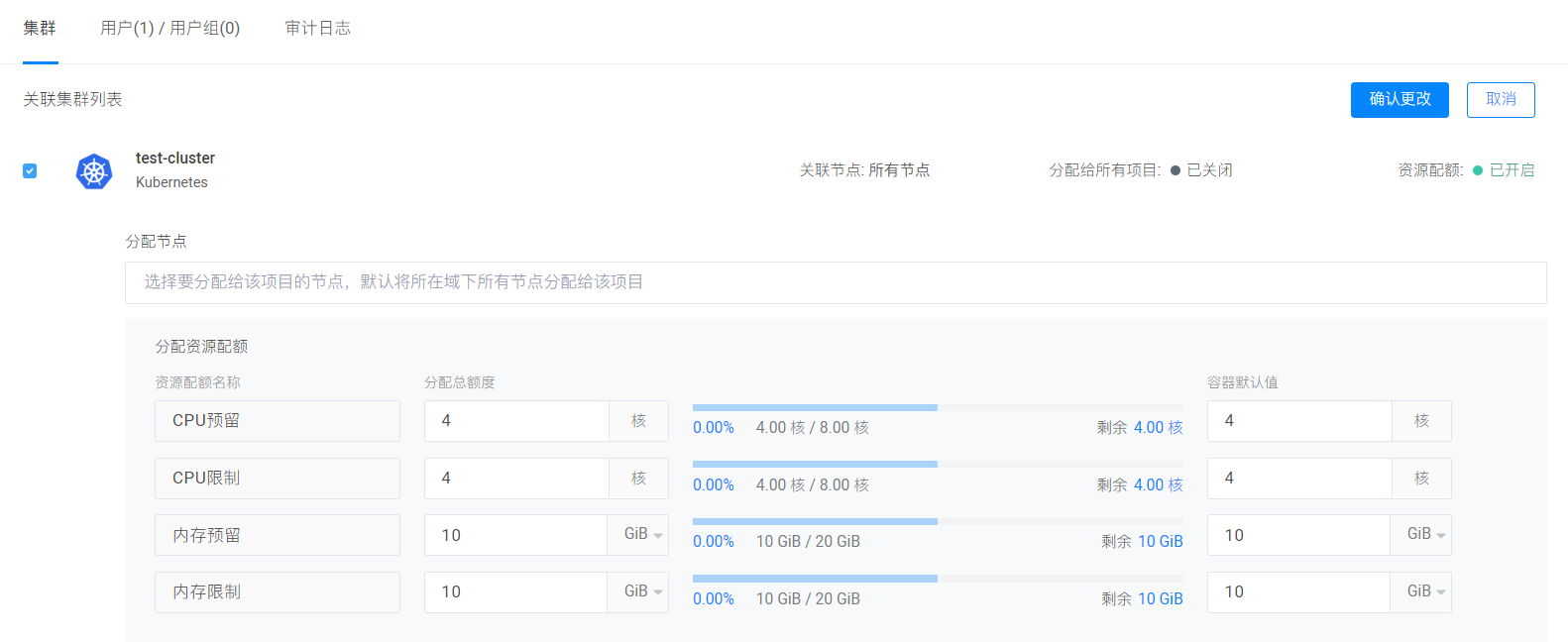Click the 取消 button
The image size is (1568, 642).
pyautogui.click(x=1501, y=99)
